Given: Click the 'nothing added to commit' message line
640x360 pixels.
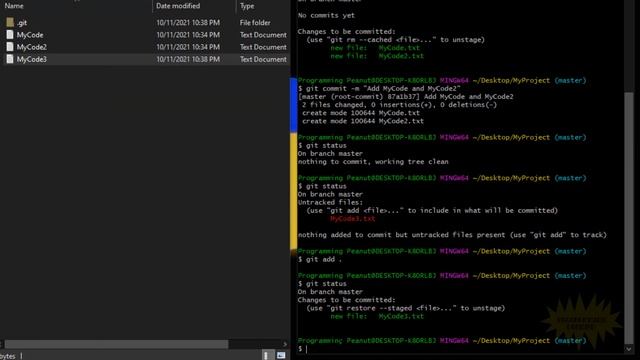Looking at the screenshot, I should click(452, 235).
